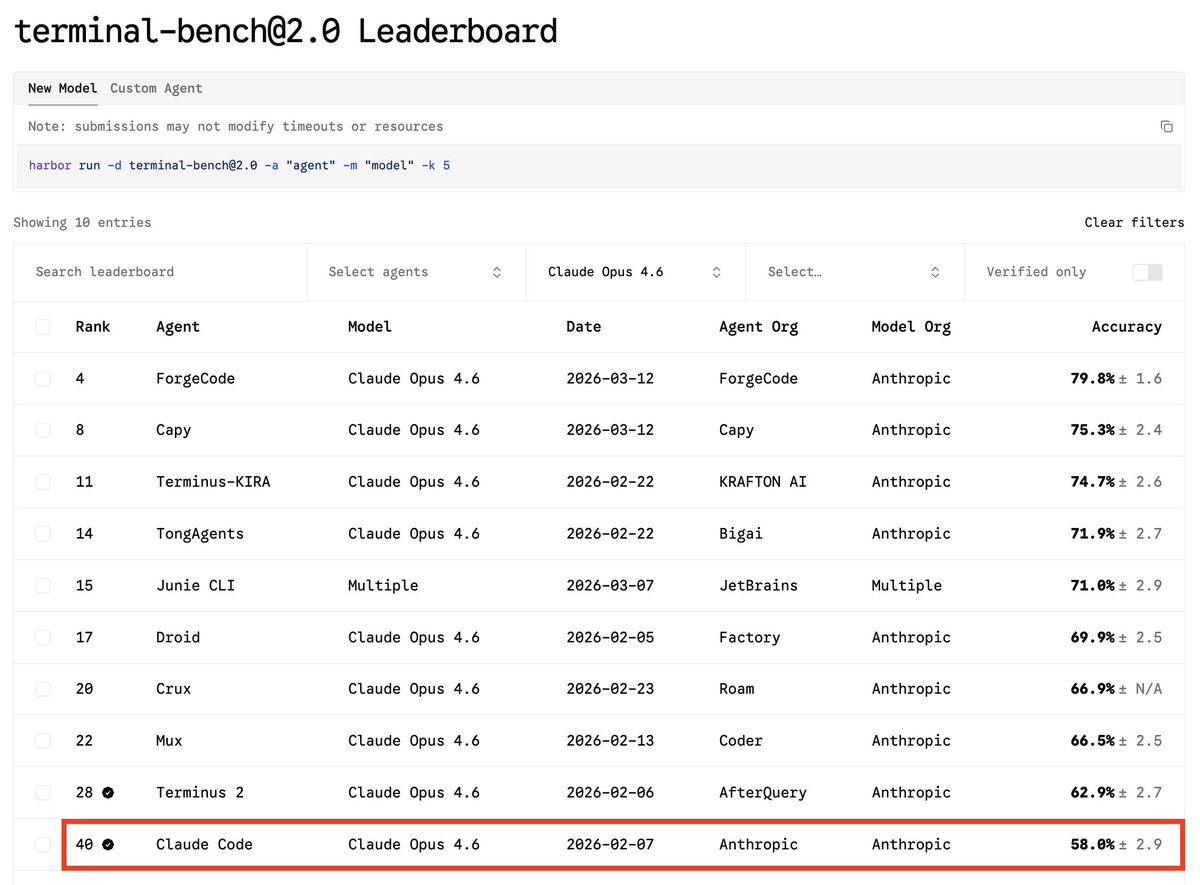Switch to the Custom Agent tab
This screenshot has width=1200, height=885.
pyautogui.click(x=156, y=88)
